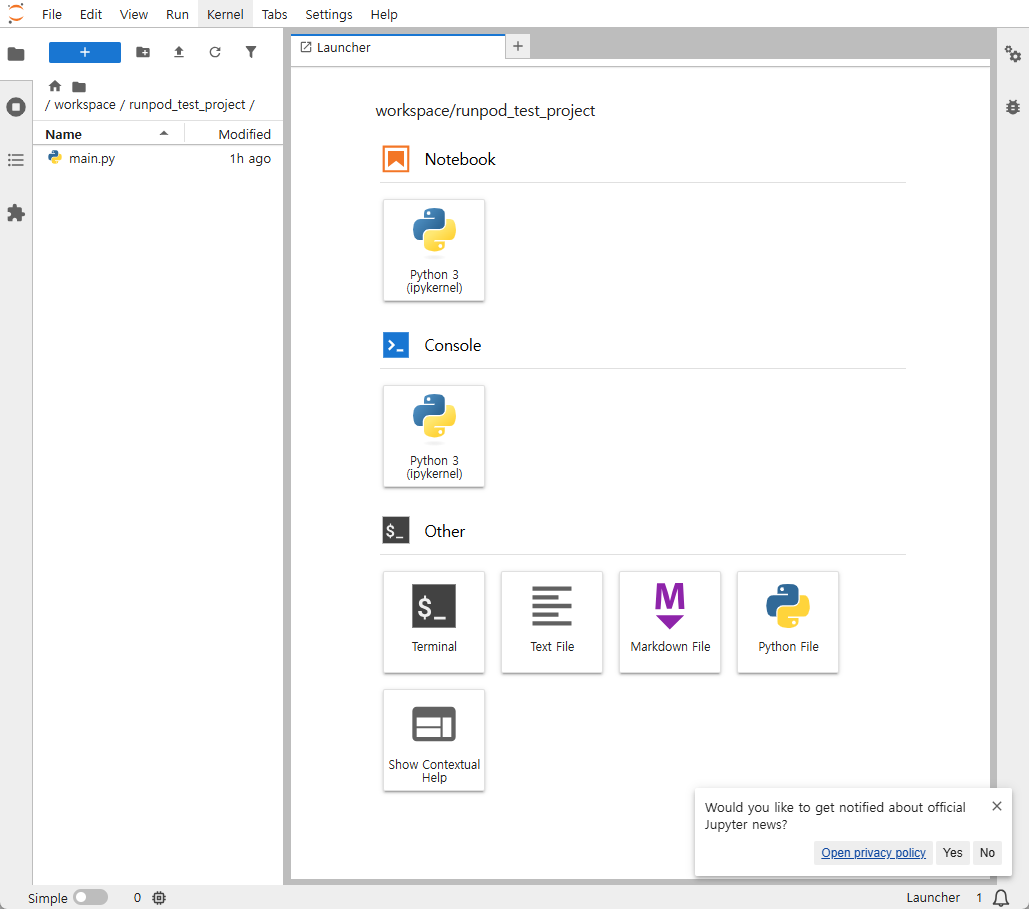This screenshot has width=1029, height=909.
Task: Open the Tabs menu
Action: click(x=274, y=14)
